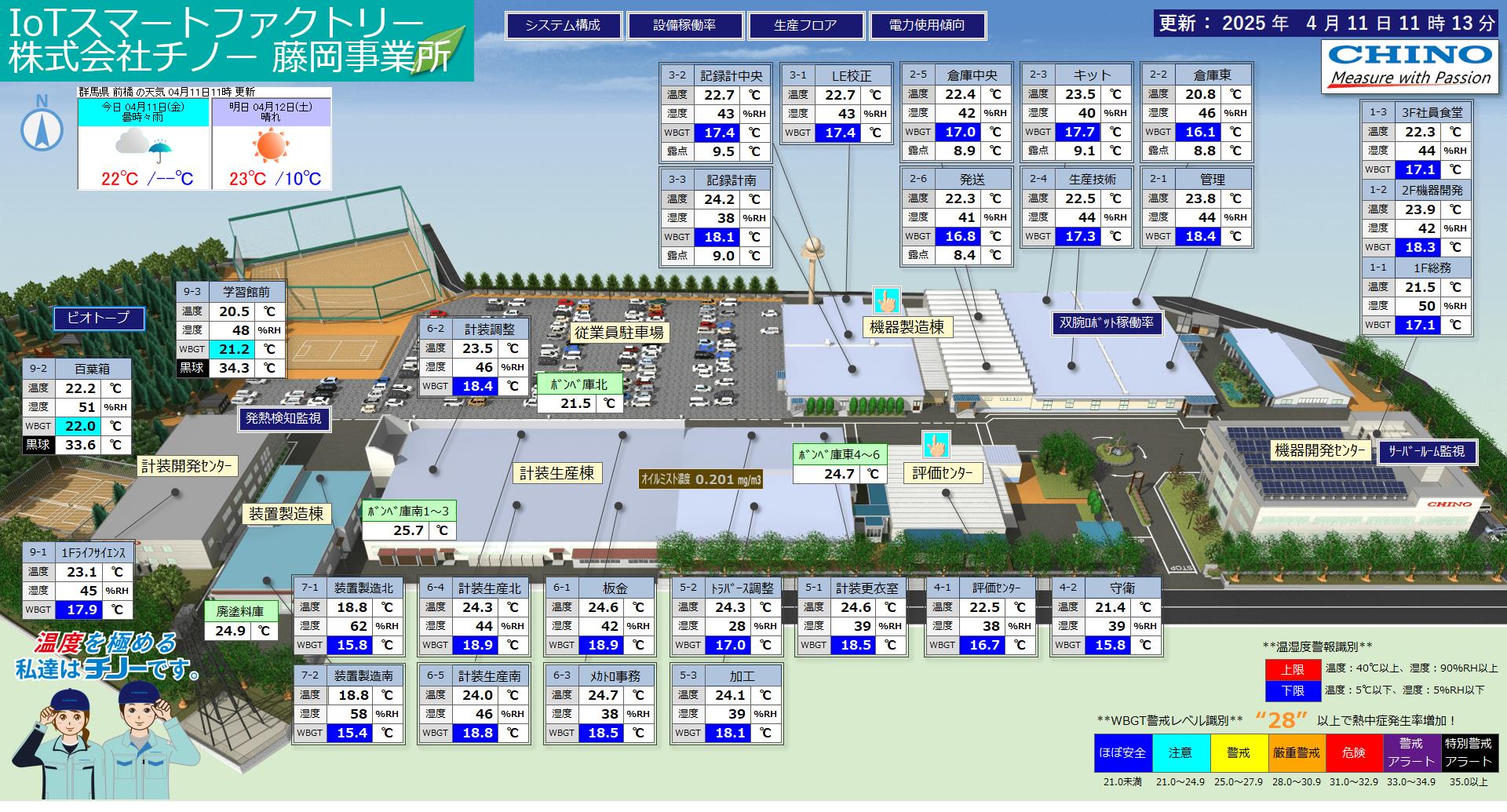This screenshot has width=1507, height=812.
Task: Click the hand pointer icon above 評価センター
Action: [936, 445]
